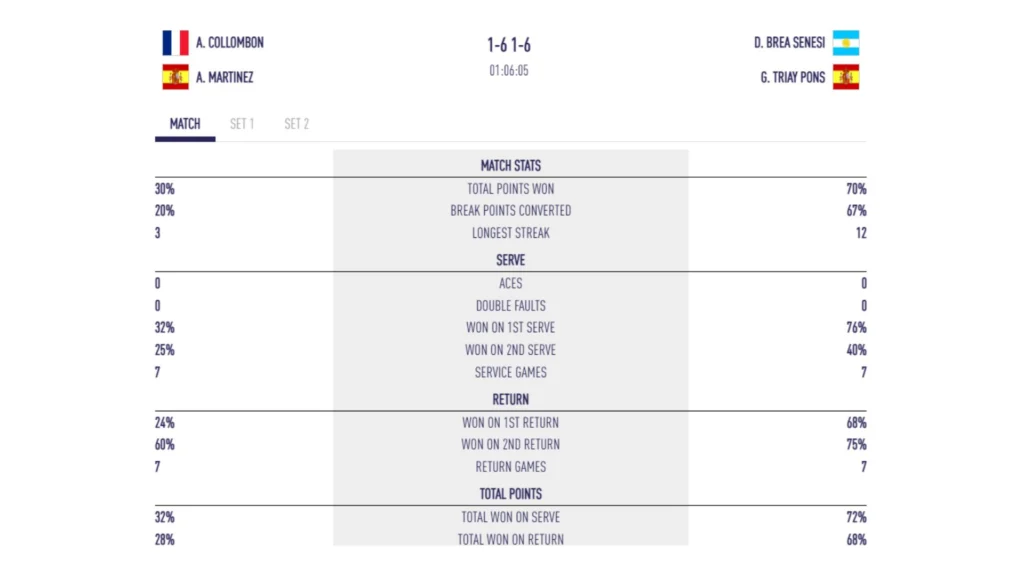The width and height of the screenshot is (1024, 576).
Task: Open G. Triay Pons player name
Action: 793,77
